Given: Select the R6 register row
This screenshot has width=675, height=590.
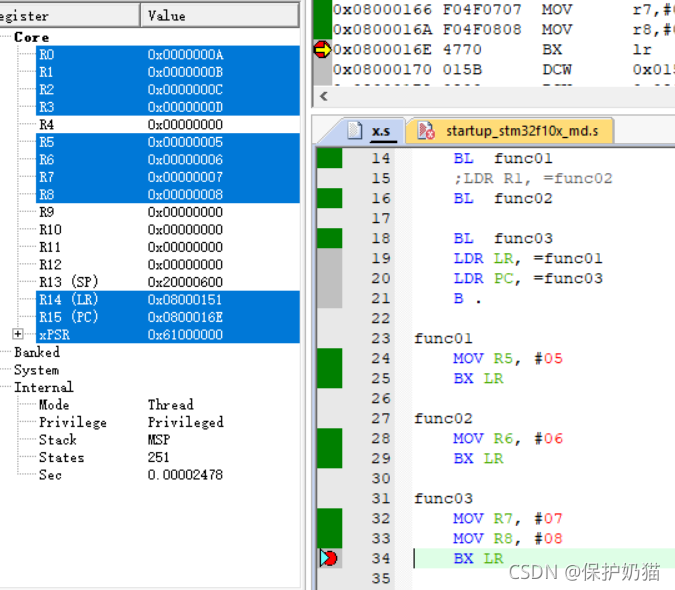Looking at the screenshot, I should click(168, 160).
